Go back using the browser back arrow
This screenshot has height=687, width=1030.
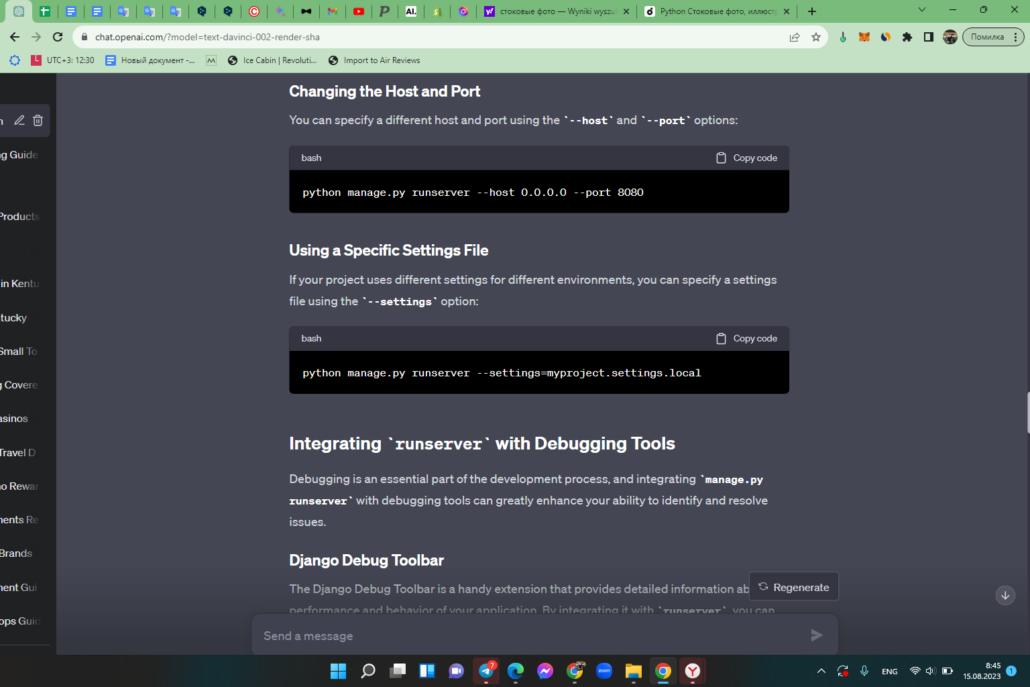point(14,37)
